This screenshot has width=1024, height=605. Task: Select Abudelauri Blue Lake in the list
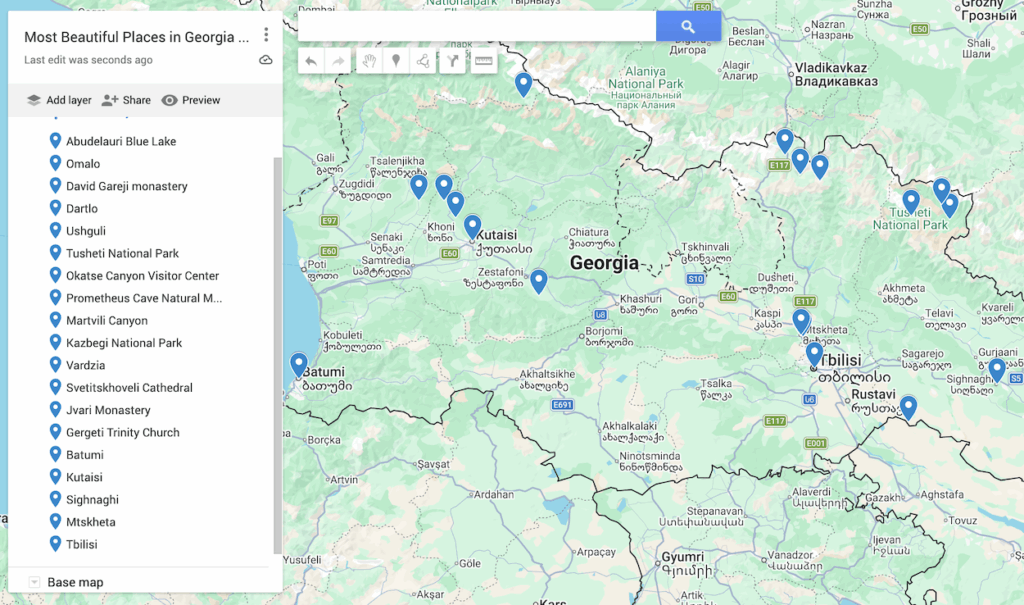click(x=121, y=141)
